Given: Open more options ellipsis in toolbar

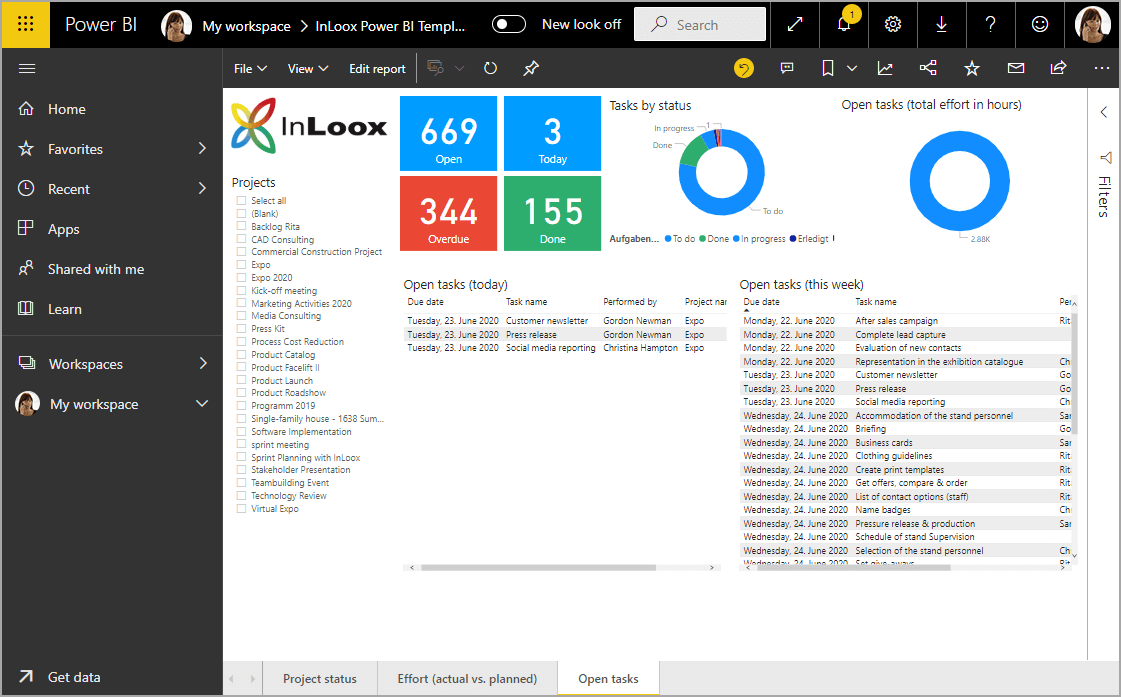Looking at the screenshot, I should coord(1101,69).
